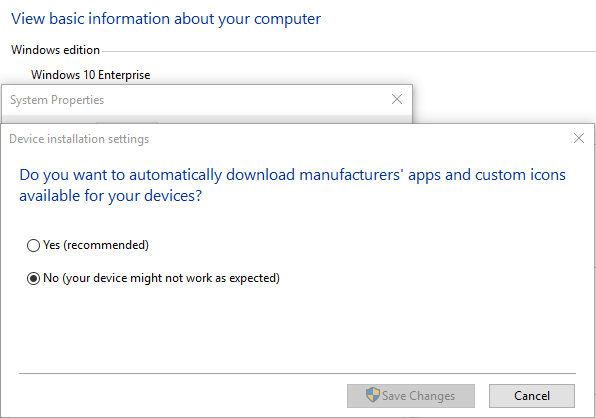
Task: Click the divider line beside Windows edition
Action: coord(349,51)
